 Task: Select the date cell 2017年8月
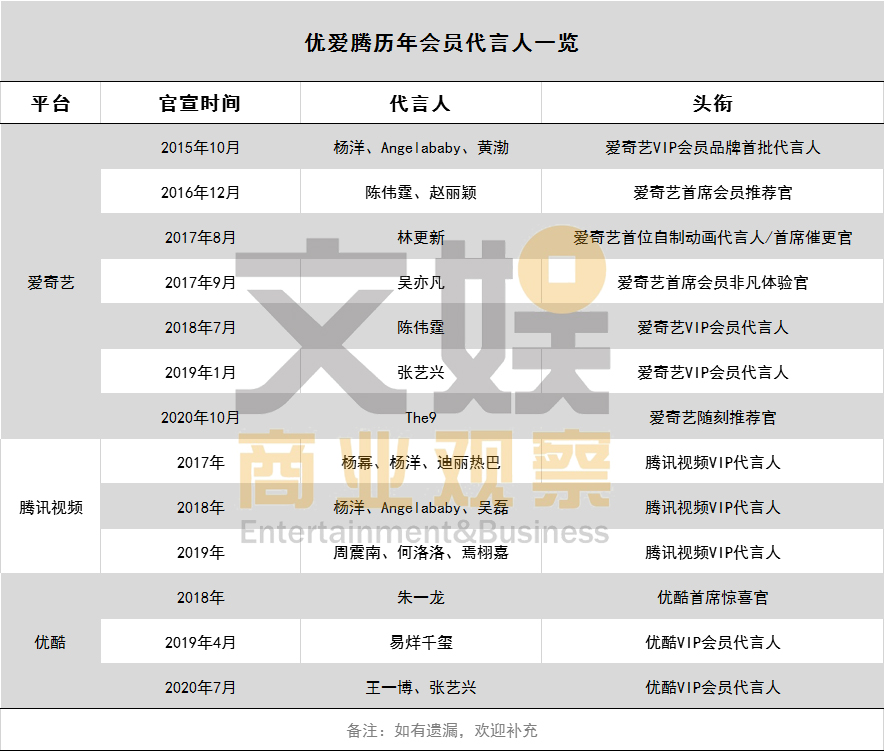200,237
